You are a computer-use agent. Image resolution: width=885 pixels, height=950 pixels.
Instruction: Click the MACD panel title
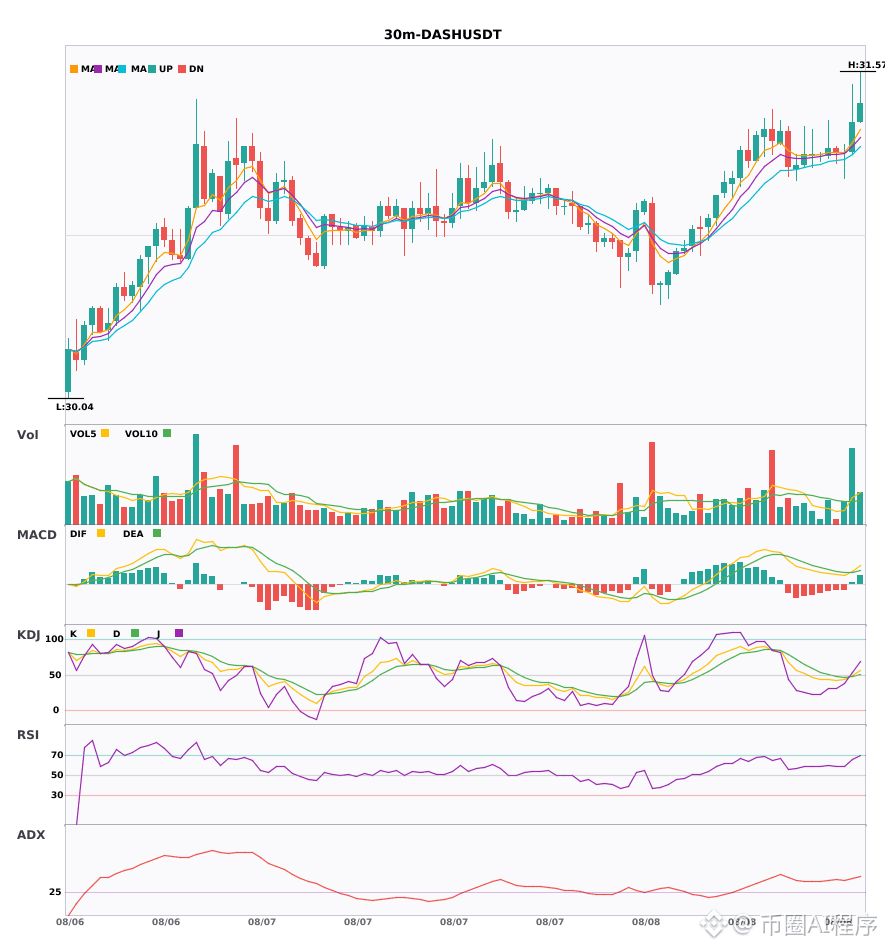(x=36, y=535)
